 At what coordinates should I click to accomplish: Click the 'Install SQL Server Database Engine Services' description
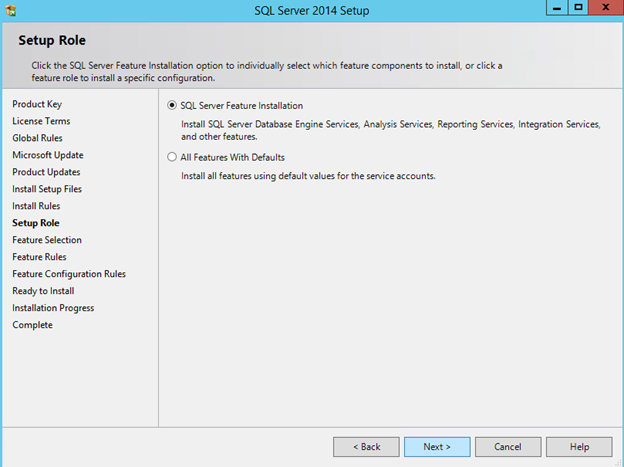(390, 130)
